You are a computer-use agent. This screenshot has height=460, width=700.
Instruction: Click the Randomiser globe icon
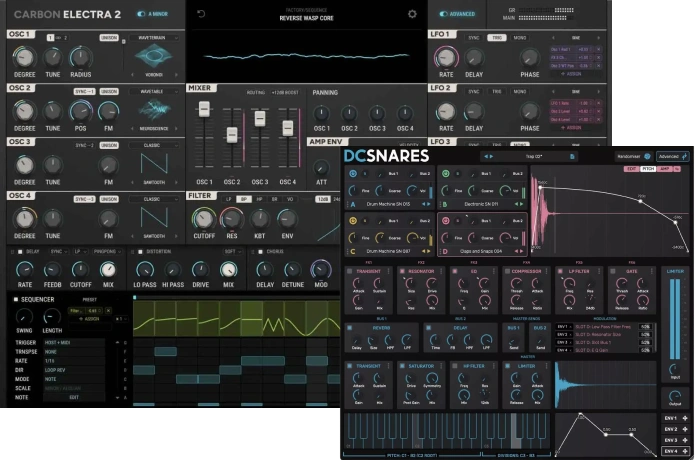pos(647,156)
